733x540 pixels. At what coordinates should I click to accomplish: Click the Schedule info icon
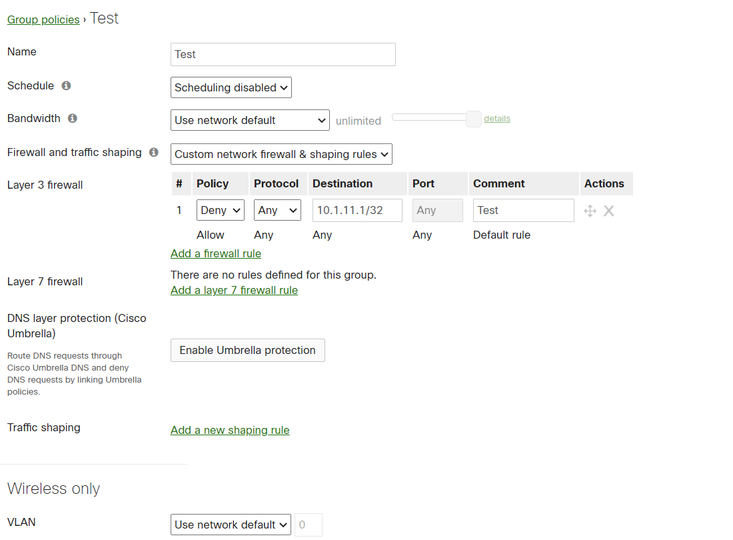point(66,86)
